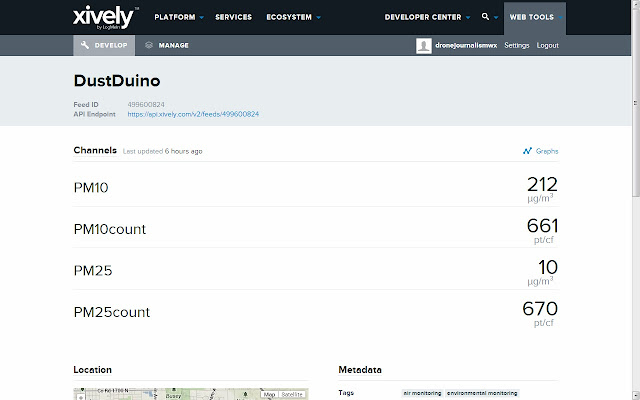Open the Platform menu
The width and height of the screenshot is (640, 400).
175,17
